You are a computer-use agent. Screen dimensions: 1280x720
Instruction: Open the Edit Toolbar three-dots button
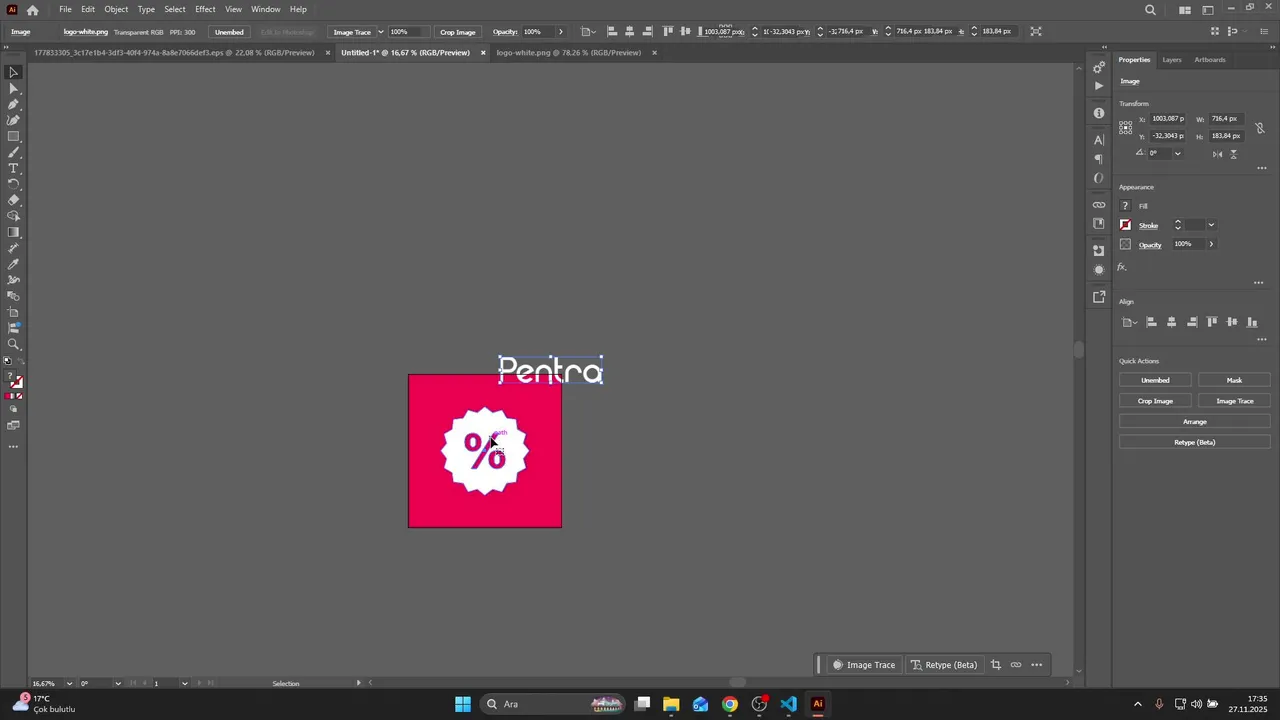(x=14, y=447)
